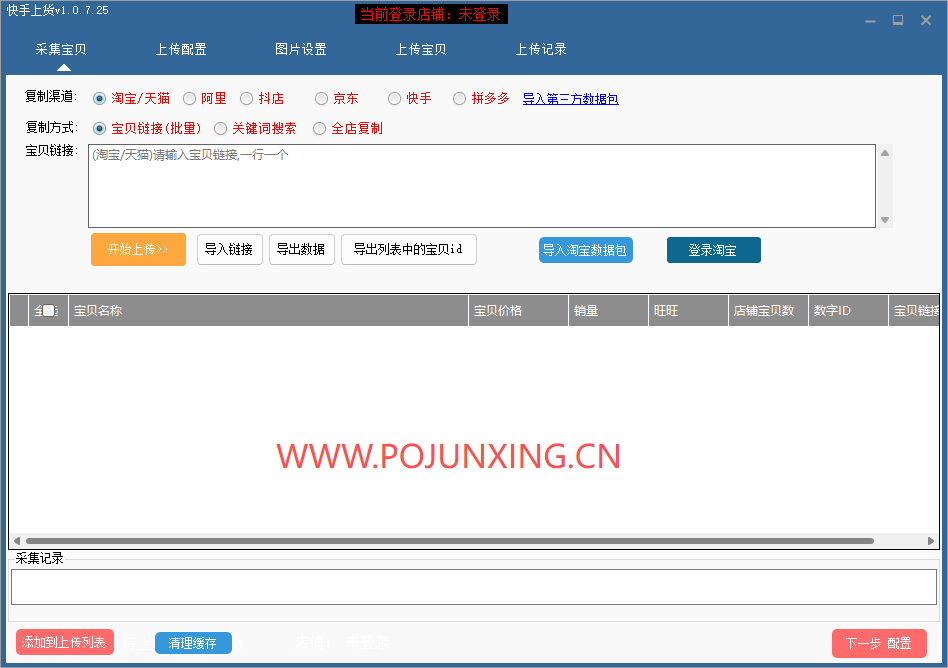Open the 图片设置 tab

pos(301,50)
